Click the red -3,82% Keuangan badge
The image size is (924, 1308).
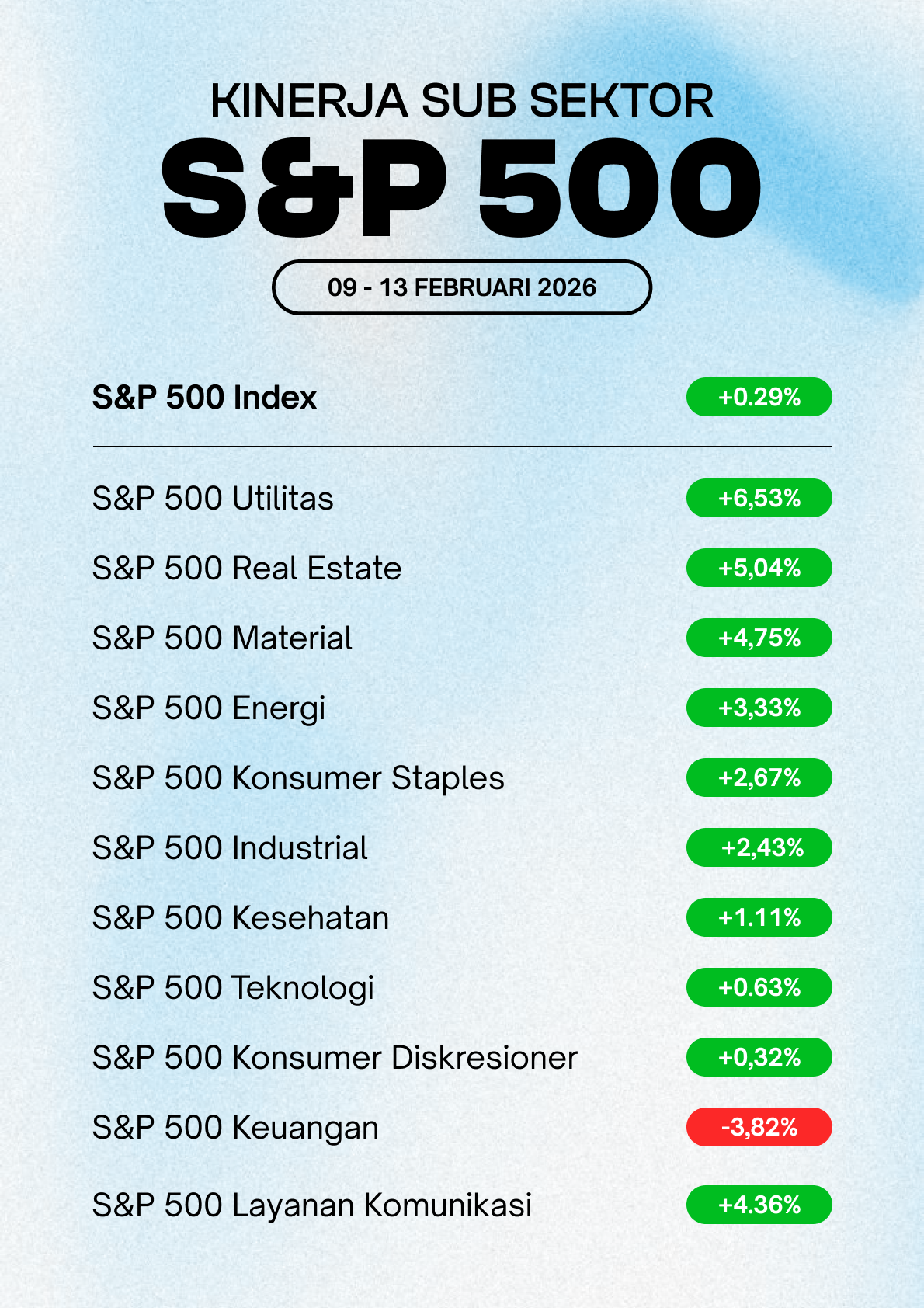759,1127
